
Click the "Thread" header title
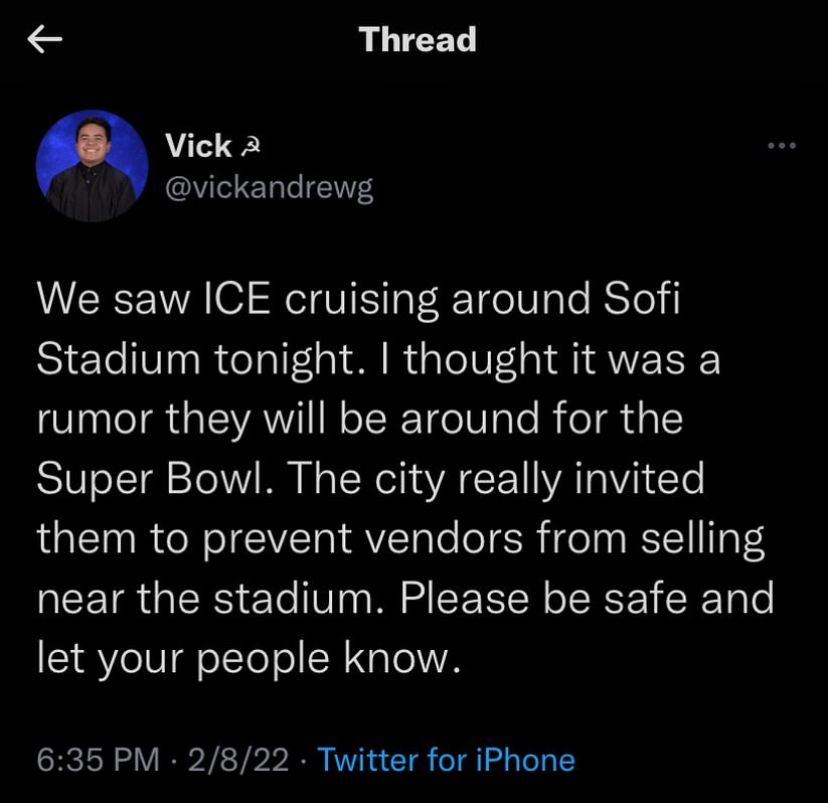(x=417, y=40)
